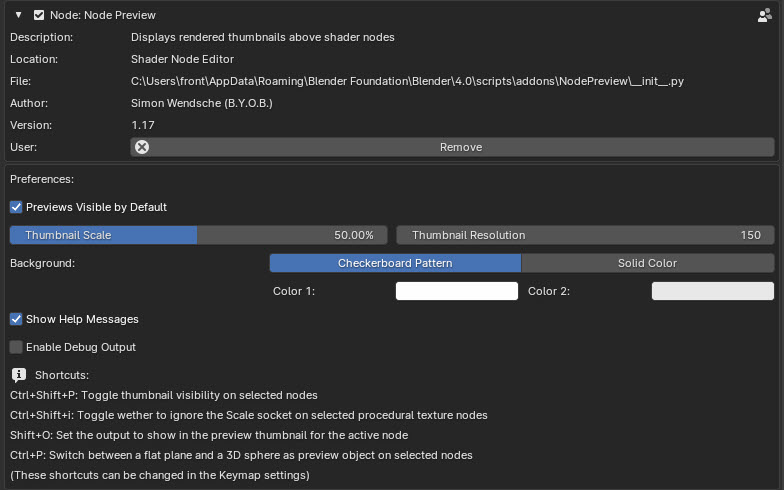Remove the Node Preview addon
784x490 pixels.
(452, 147)
